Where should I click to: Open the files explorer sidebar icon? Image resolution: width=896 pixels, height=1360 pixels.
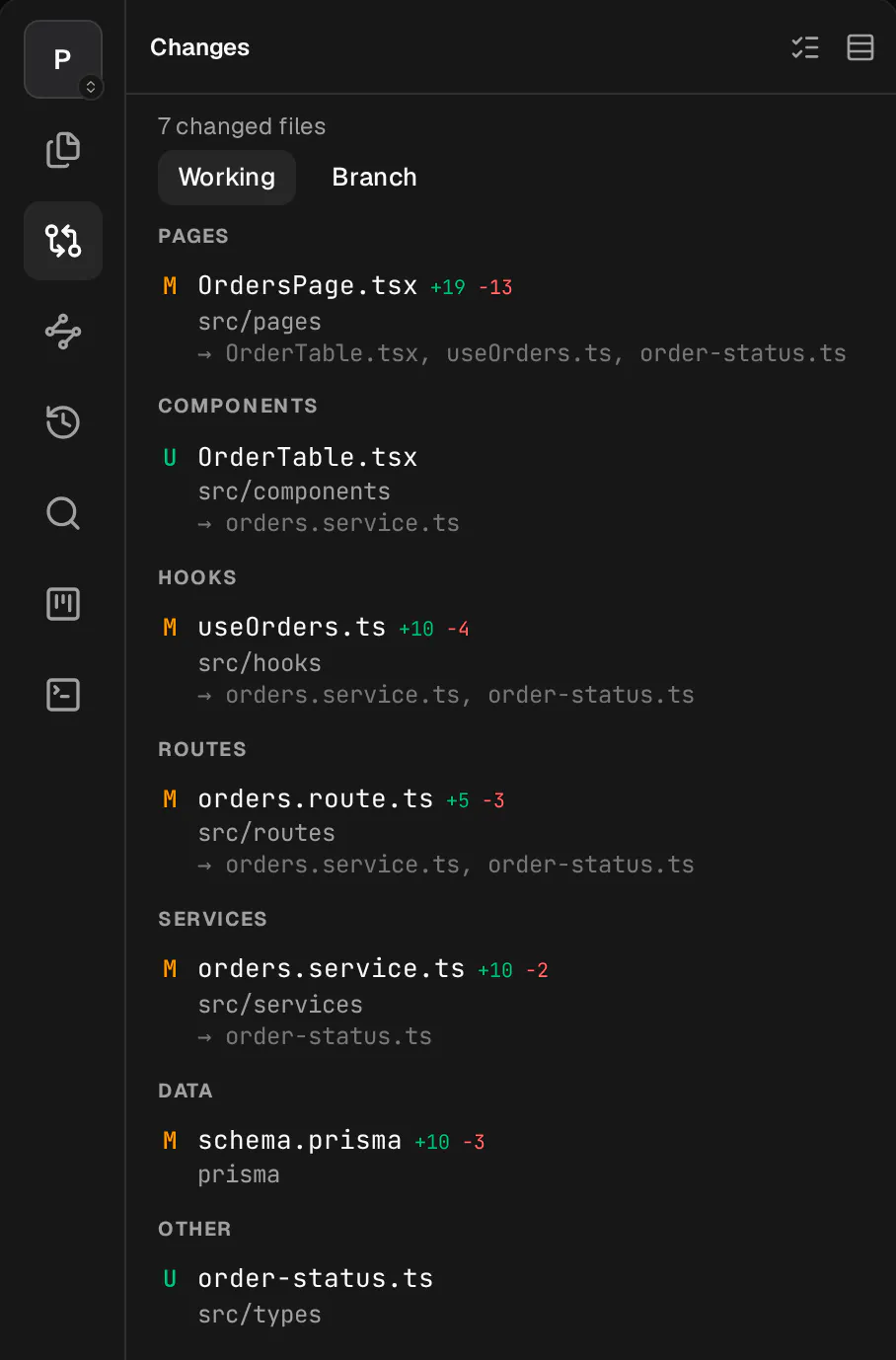[63, 150]
